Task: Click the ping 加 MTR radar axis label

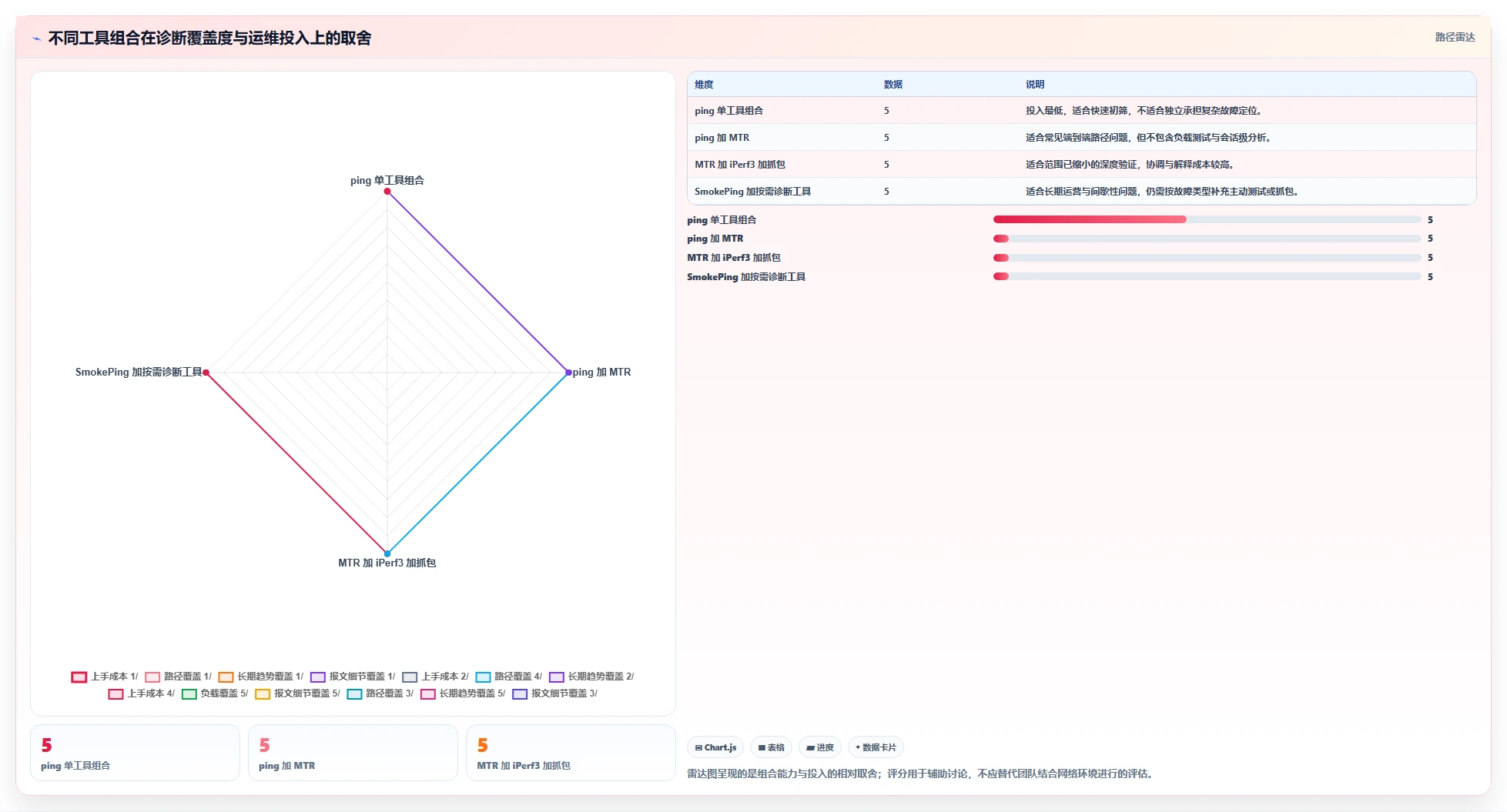Action: point(601,372)
